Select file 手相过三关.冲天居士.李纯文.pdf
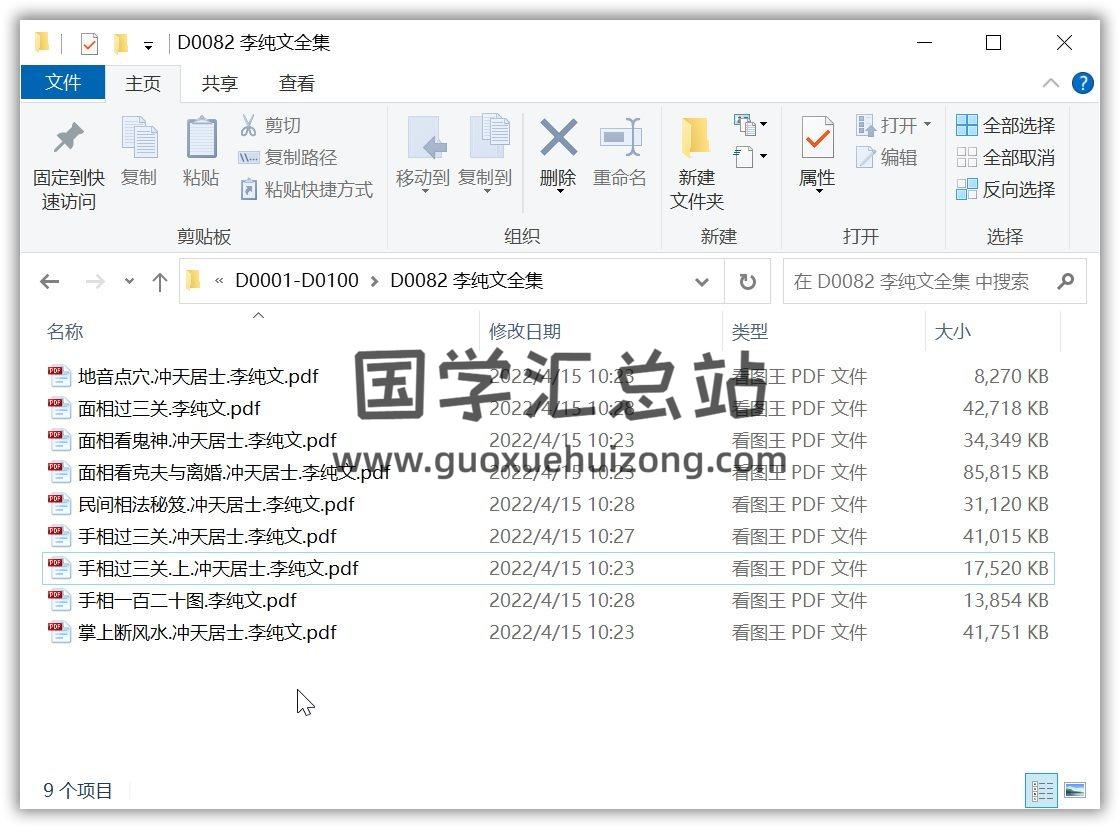The height and width of the screenshot is (829, 1120). 548,536
